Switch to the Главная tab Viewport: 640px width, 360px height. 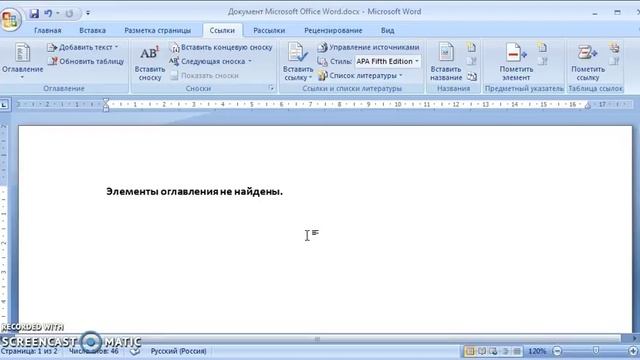[47, 31]
